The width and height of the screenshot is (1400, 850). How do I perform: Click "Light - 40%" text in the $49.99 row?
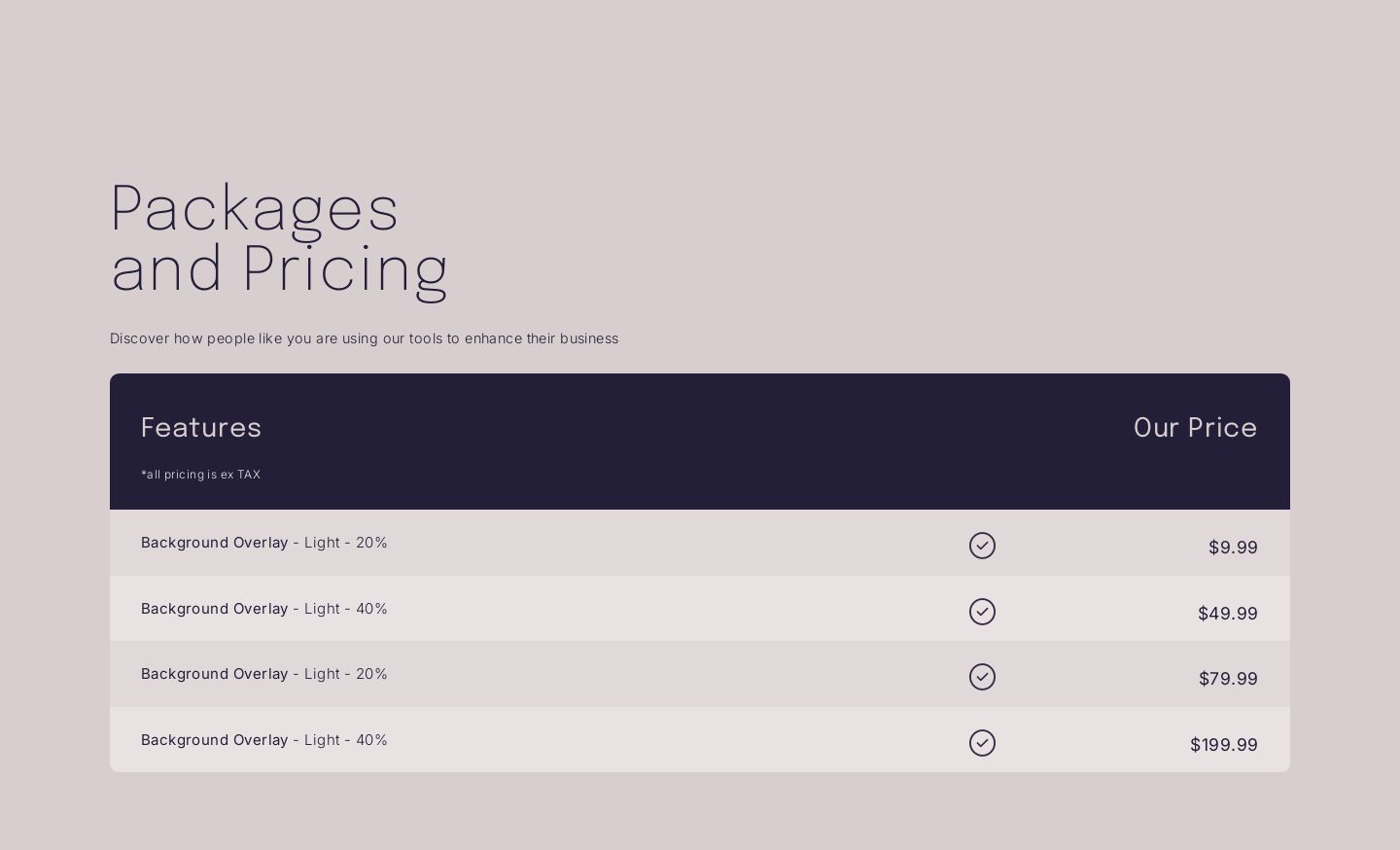345,609
